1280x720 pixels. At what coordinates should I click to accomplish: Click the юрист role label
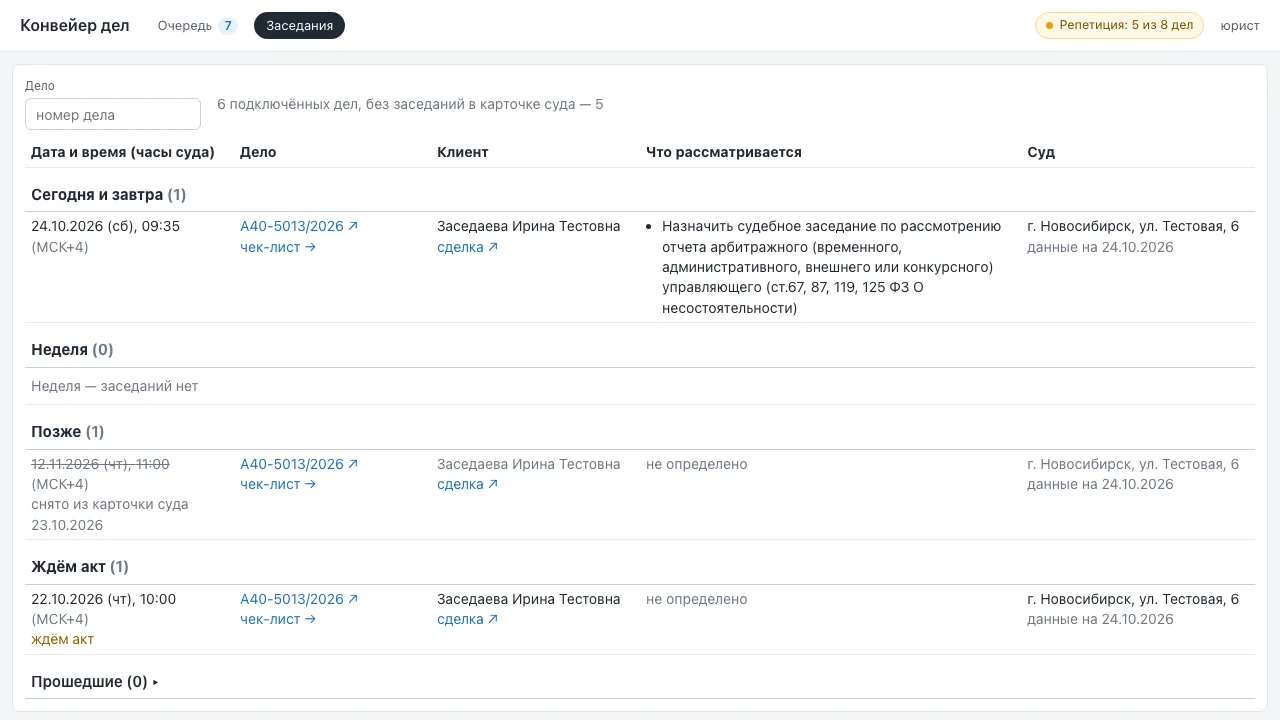point(1240,25)
